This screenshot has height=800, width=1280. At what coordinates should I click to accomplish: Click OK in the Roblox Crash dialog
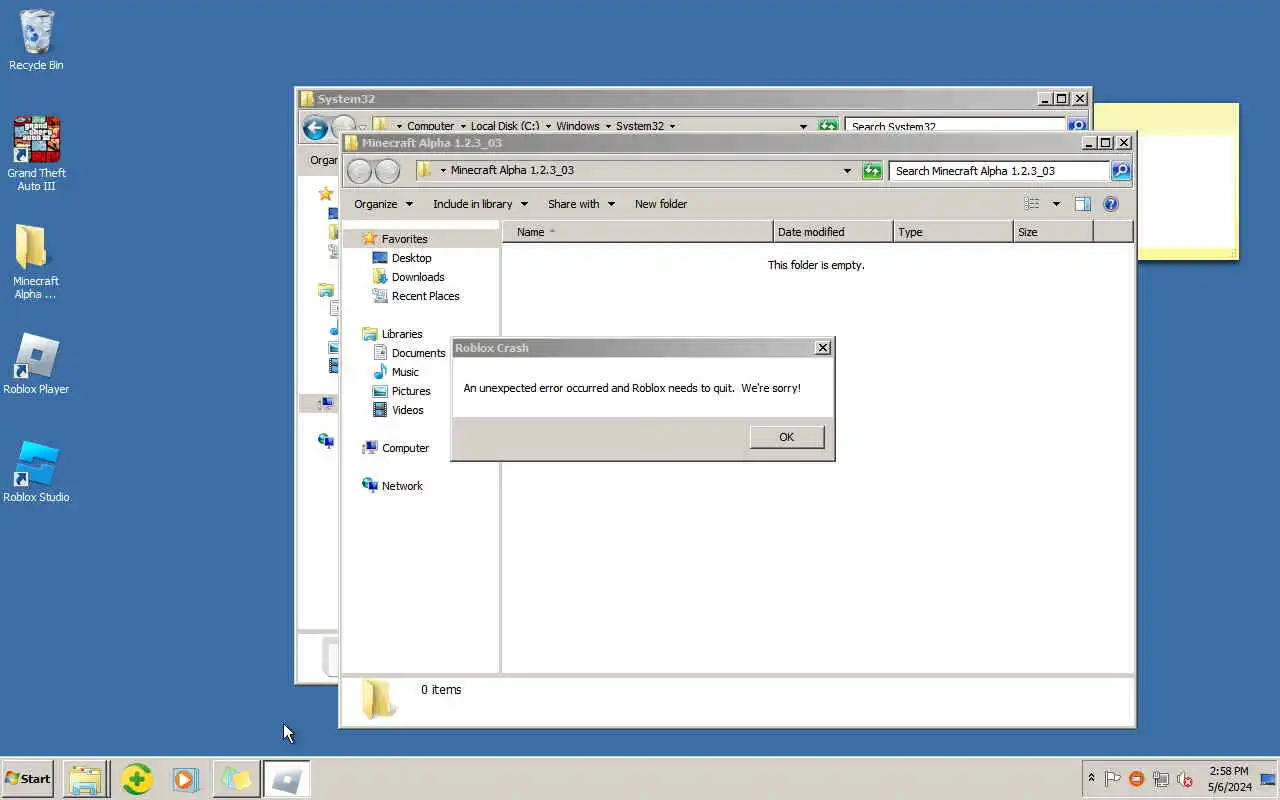pyautogui.click(x=787, y=437)
